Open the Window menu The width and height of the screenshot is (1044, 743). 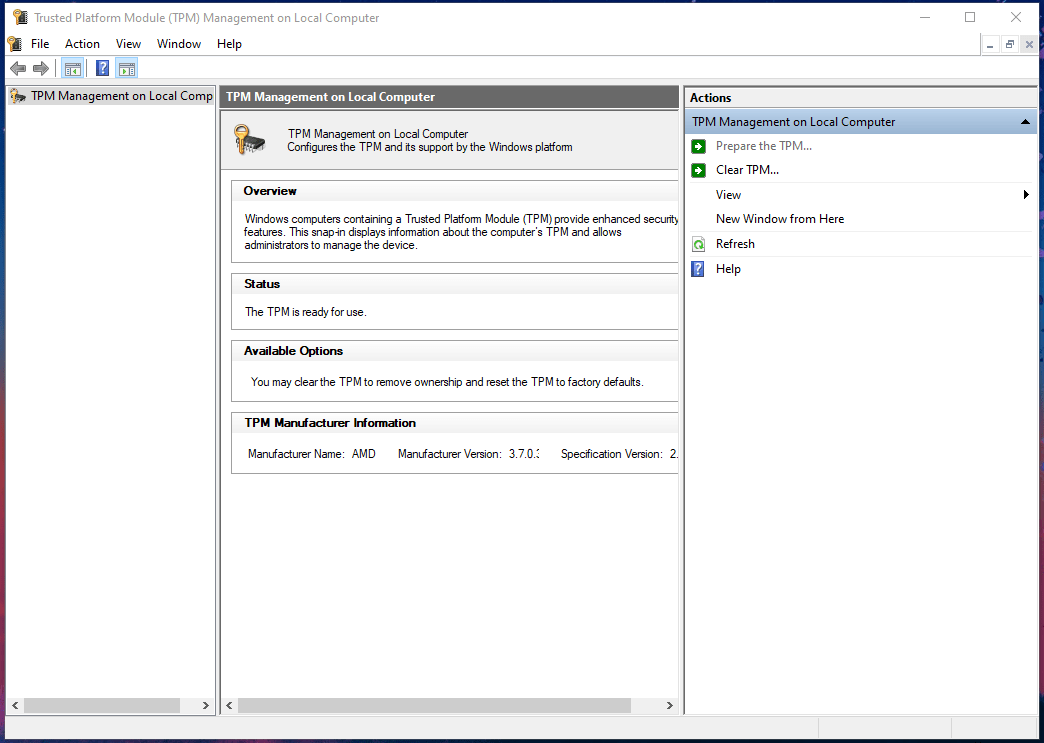pyautogui.click(x=178, y=43)
